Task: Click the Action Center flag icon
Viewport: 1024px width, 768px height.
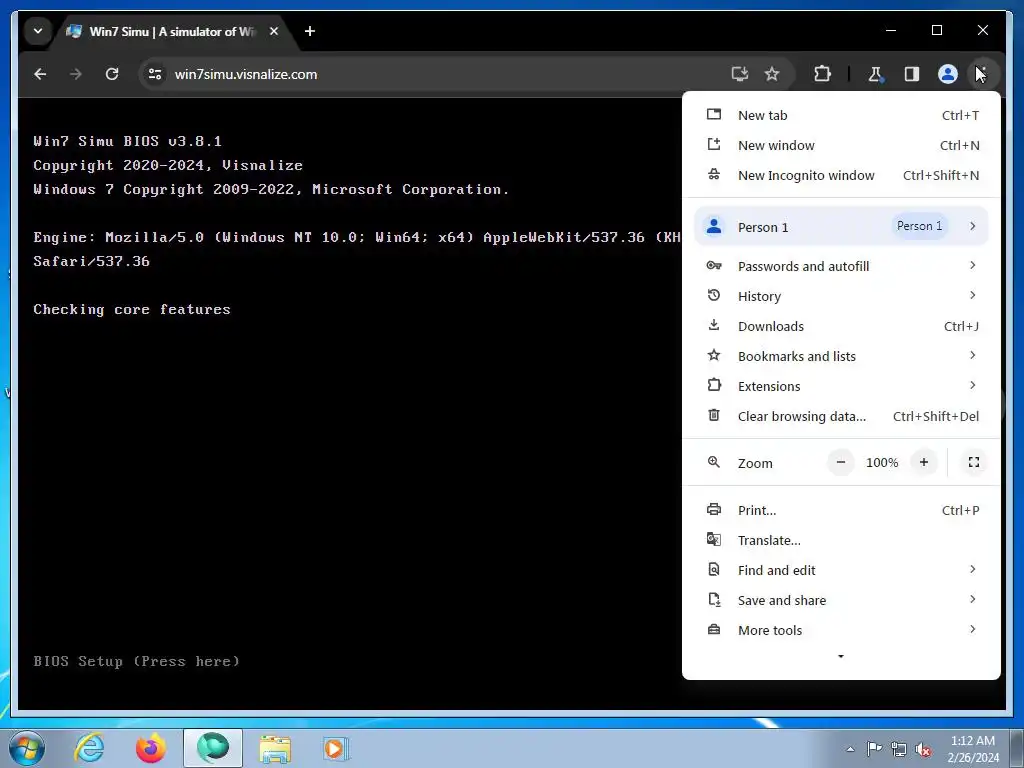Action: pos(874,748)
